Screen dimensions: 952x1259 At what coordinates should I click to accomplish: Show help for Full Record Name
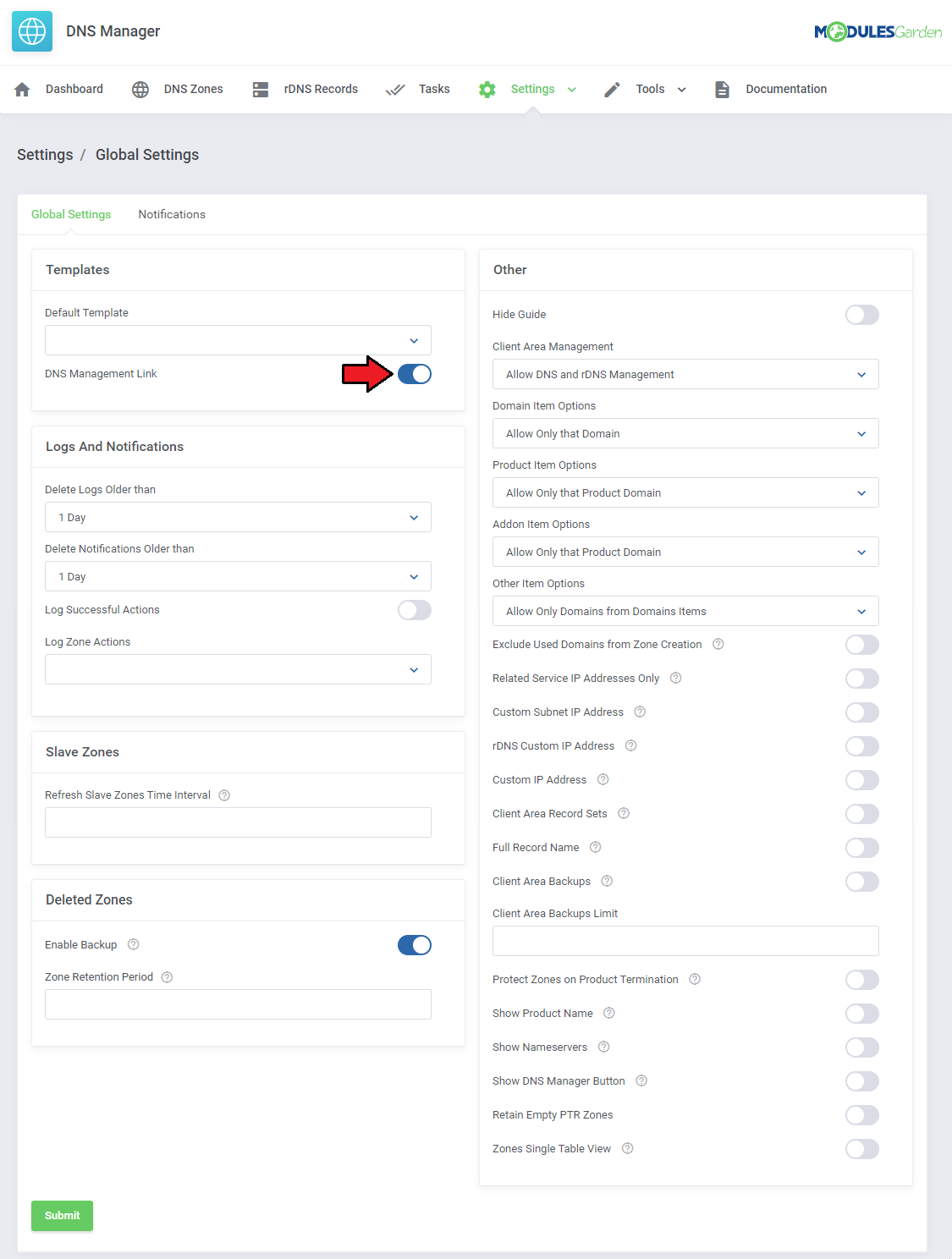click(596, 847)
